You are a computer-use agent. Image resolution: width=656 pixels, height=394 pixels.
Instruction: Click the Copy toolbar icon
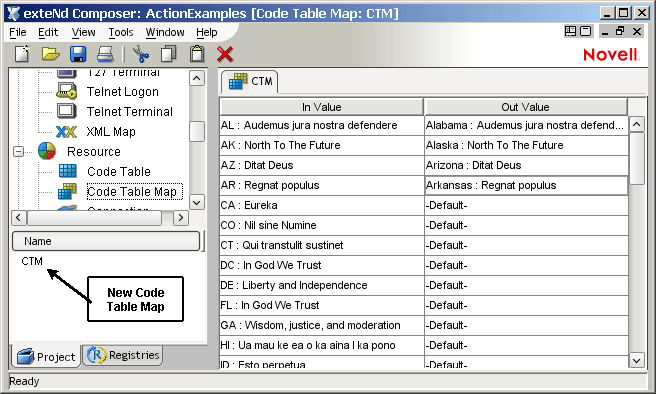pos(169,54)
